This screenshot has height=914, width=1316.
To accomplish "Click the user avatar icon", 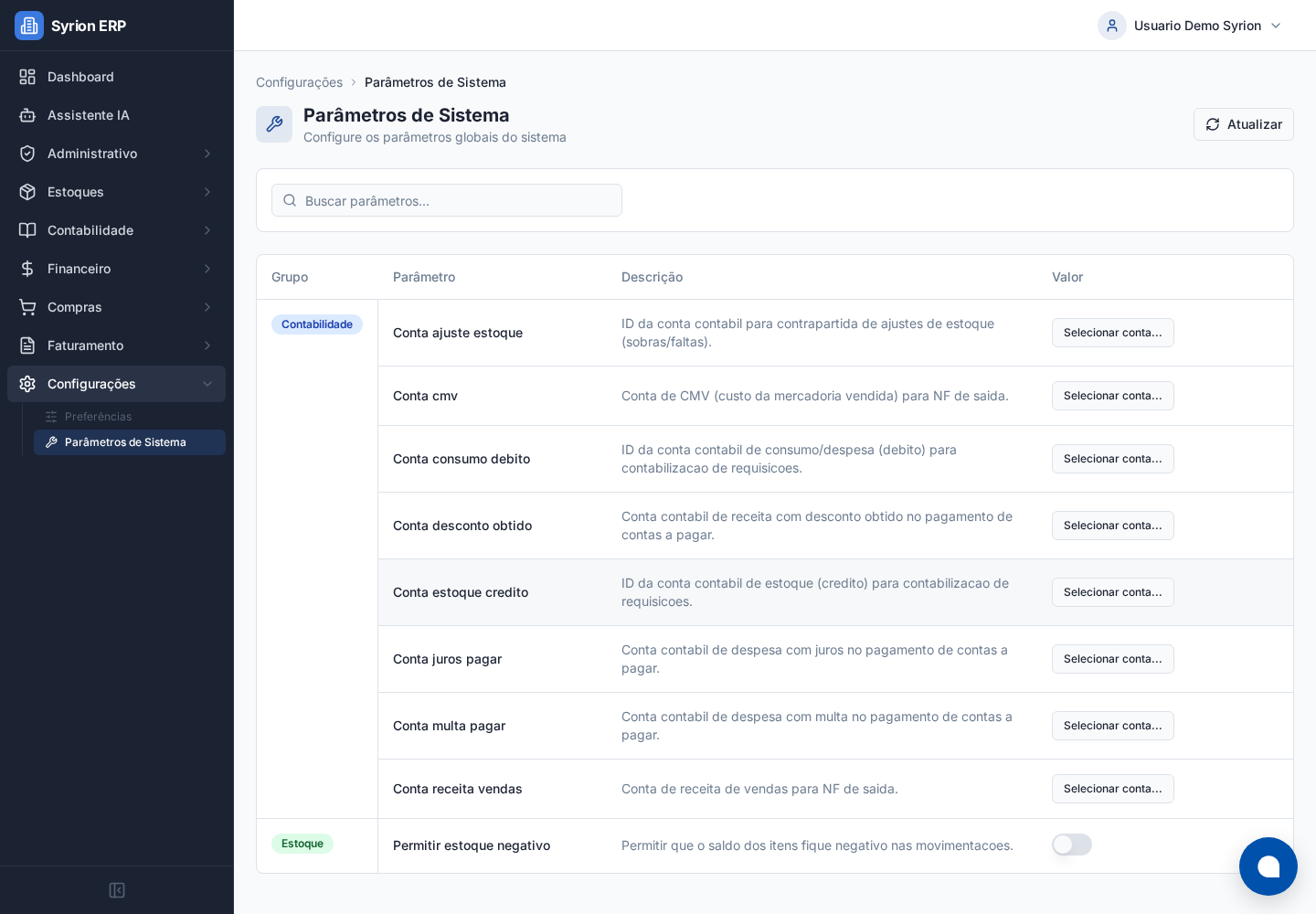I will click(x=1112, y=26).
